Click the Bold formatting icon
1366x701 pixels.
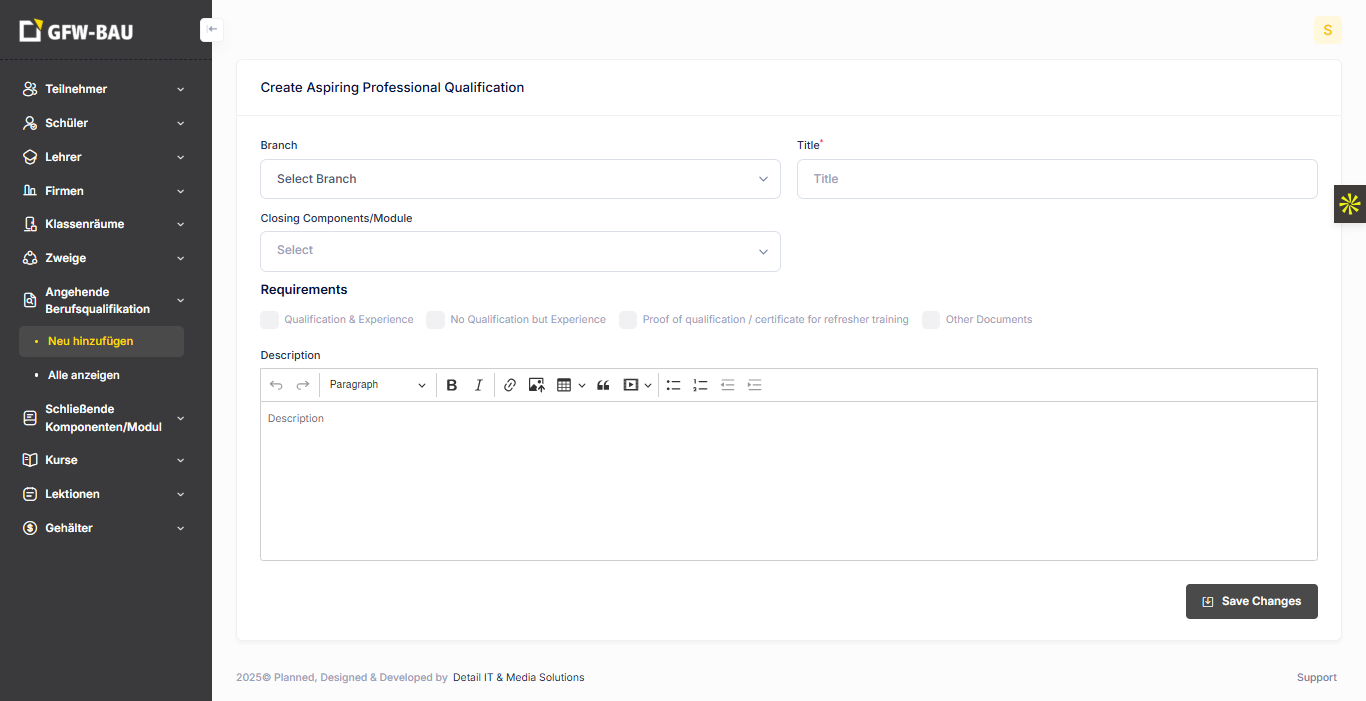(452, 385)
